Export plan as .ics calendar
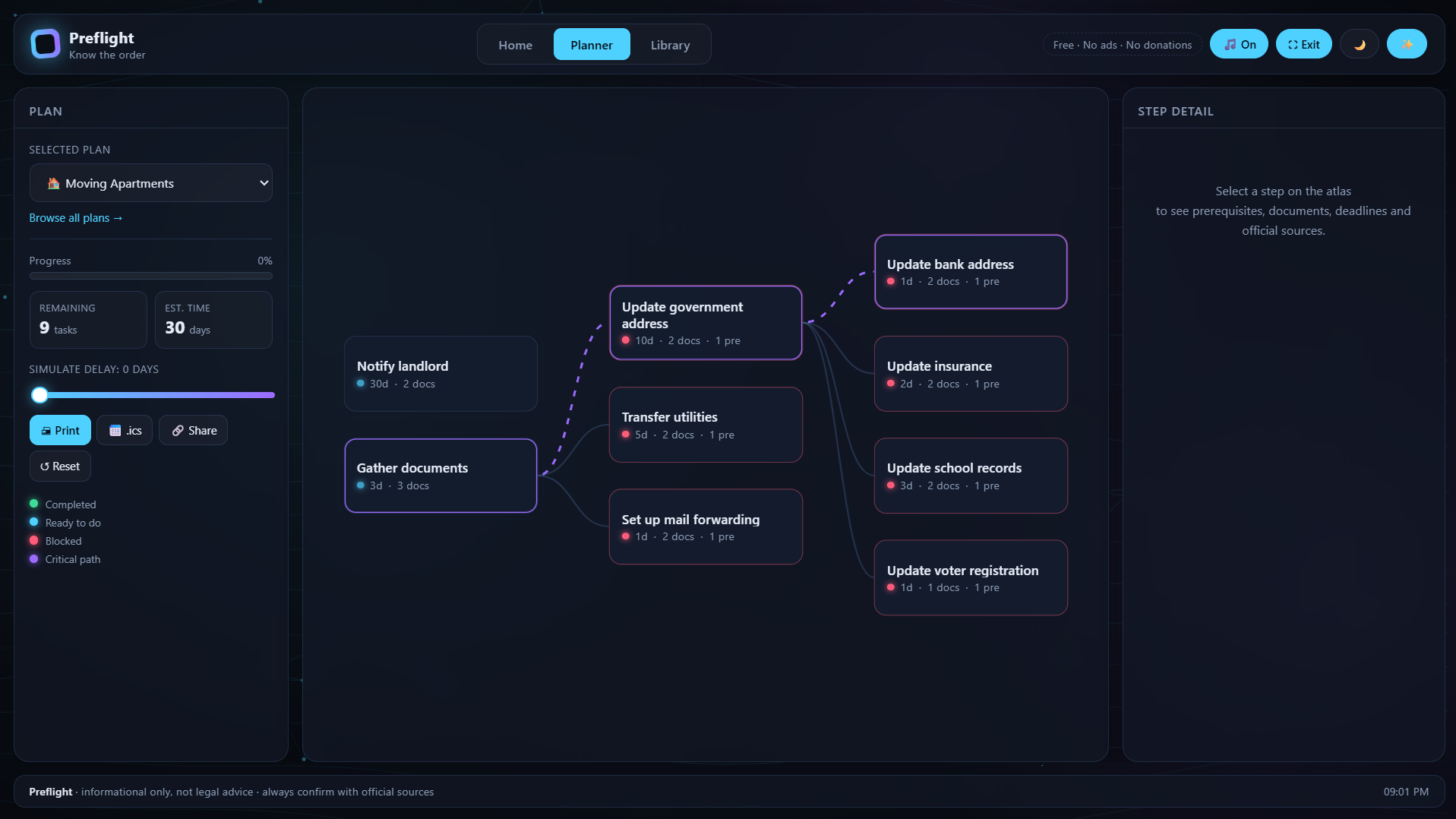This screenshot has width=1456, height=819. tap(125, 430)
